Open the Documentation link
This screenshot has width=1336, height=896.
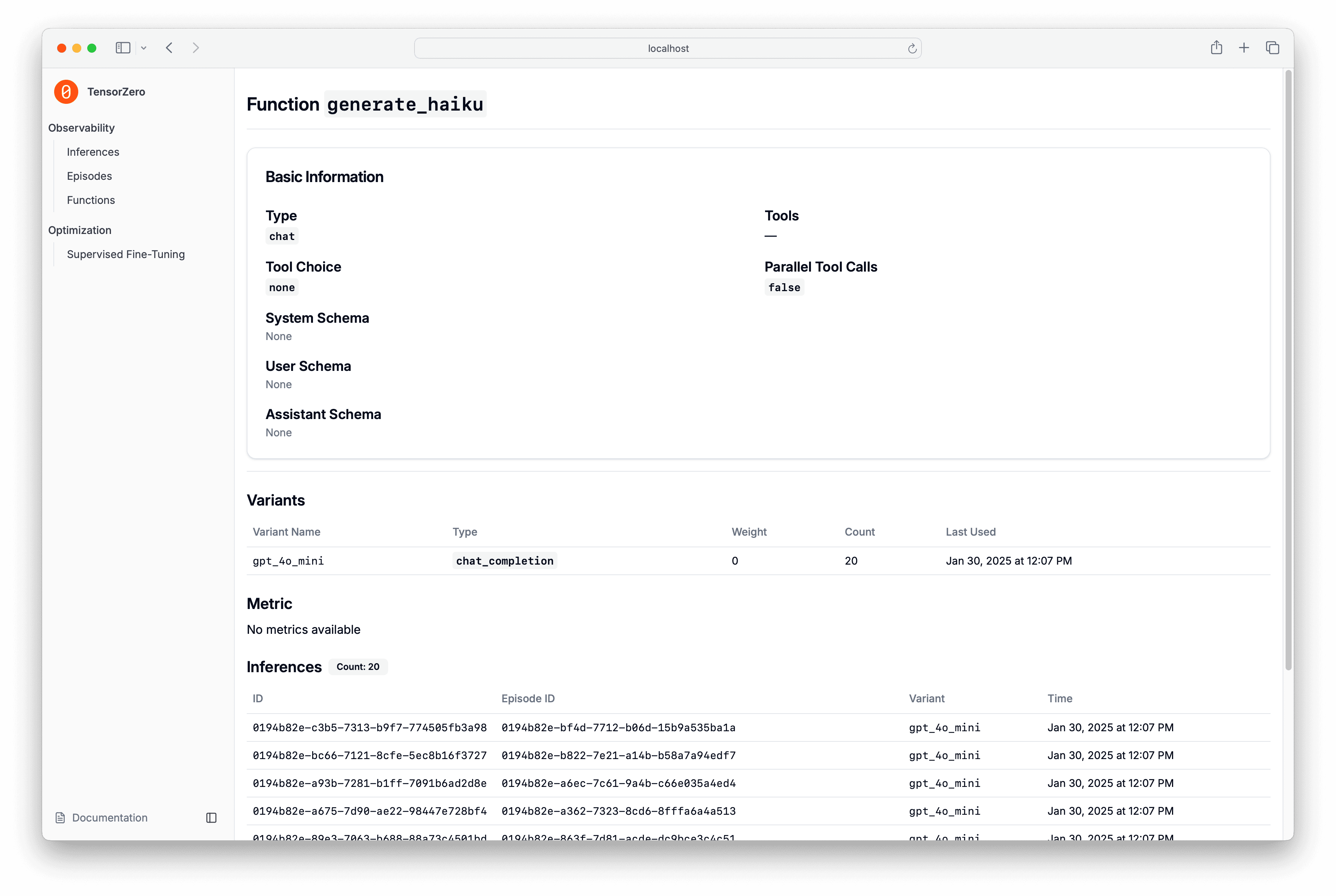[110, 818]
